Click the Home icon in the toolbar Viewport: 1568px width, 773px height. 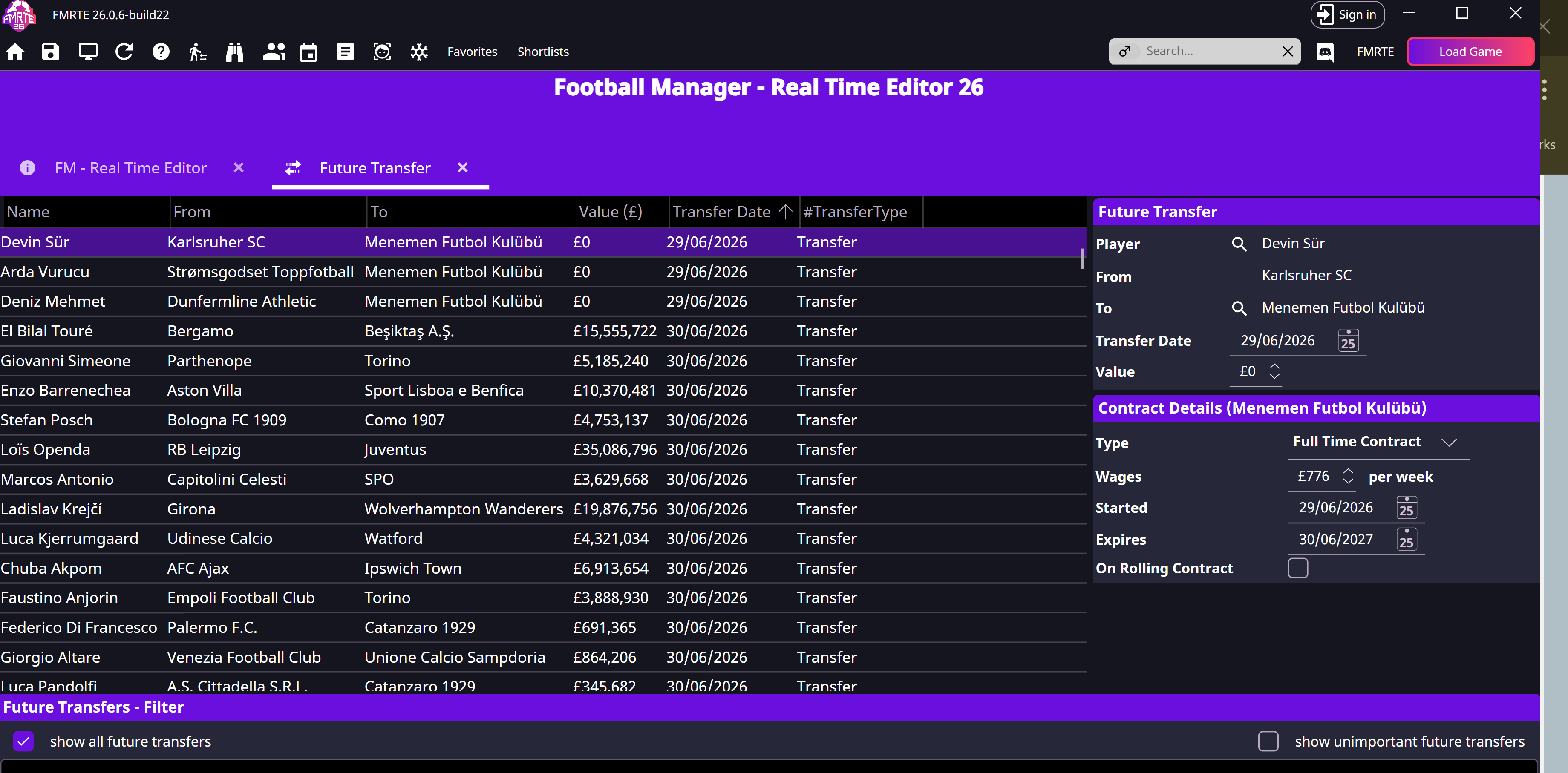[15, 52]
